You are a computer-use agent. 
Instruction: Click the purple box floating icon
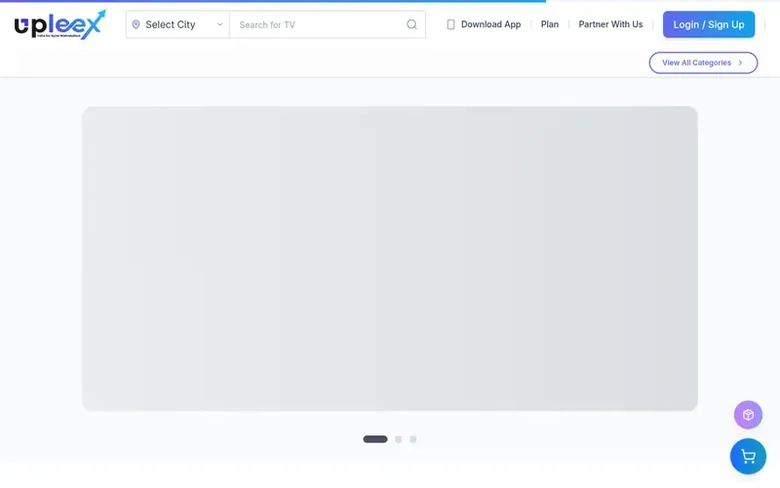(748, 414)
